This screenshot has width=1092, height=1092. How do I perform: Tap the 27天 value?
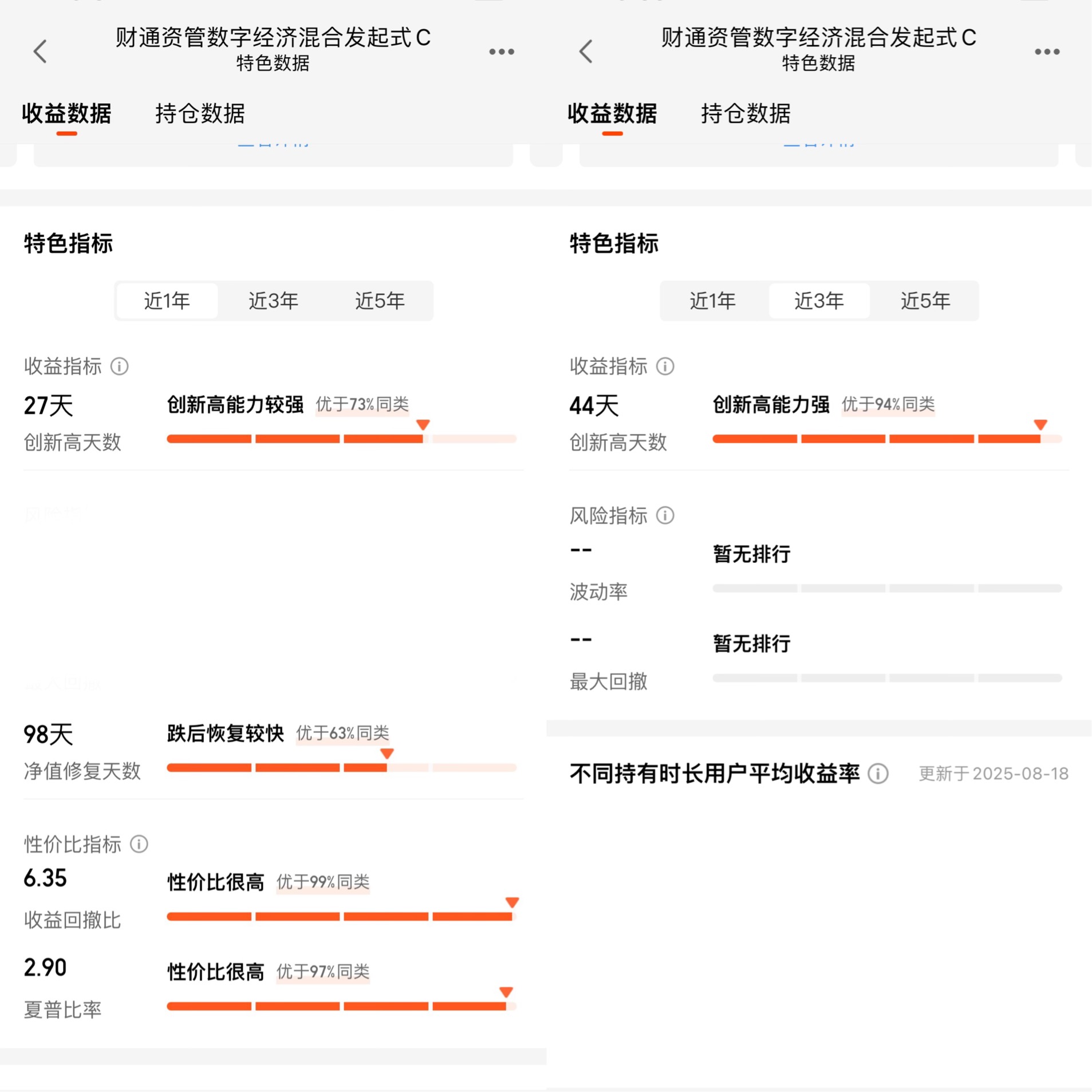pyautogui.click(x=48, y=405)
